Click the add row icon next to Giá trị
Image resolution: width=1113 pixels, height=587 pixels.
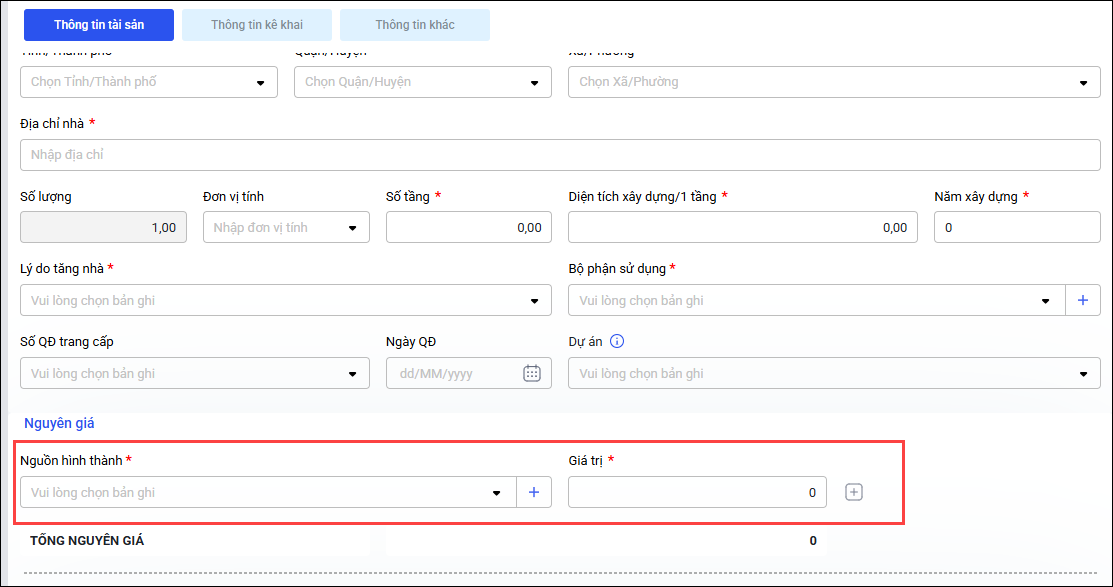853,492
